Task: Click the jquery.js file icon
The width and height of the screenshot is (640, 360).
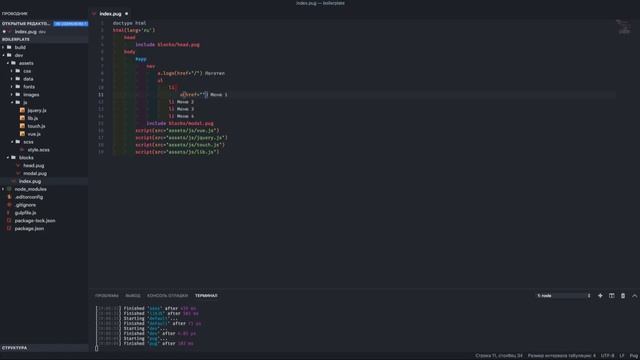Action: [x=22, y=110]
